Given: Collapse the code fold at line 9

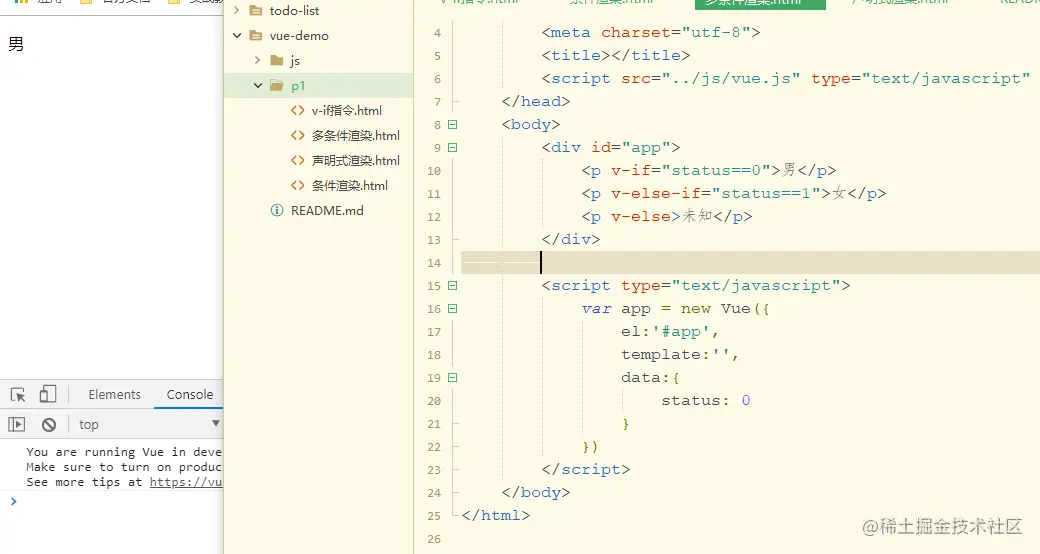Looking at the screenshot, I should pyautogui.click(x=452, y=147).
